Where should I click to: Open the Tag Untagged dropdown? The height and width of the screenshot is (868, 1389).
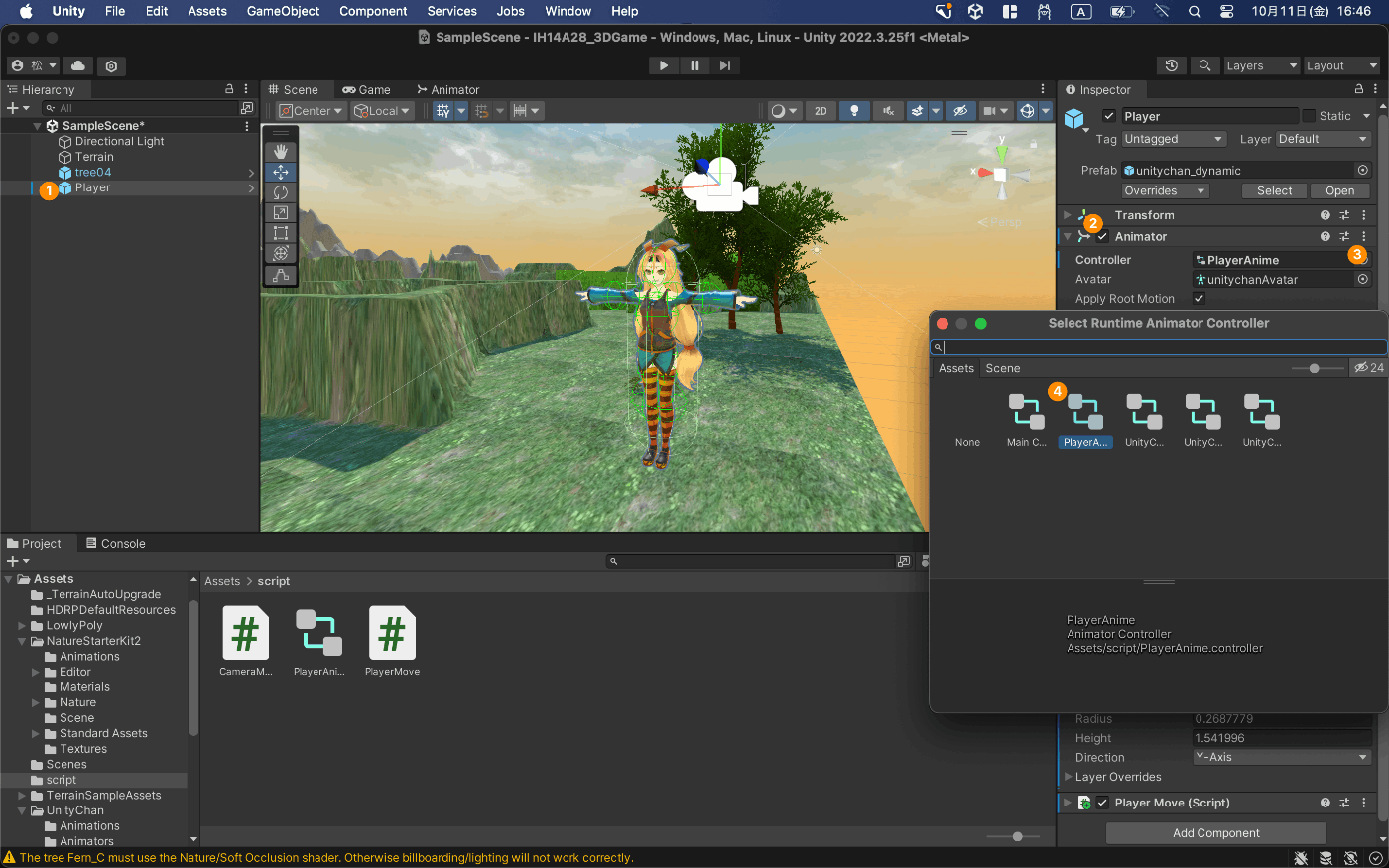click(1175, 139)
